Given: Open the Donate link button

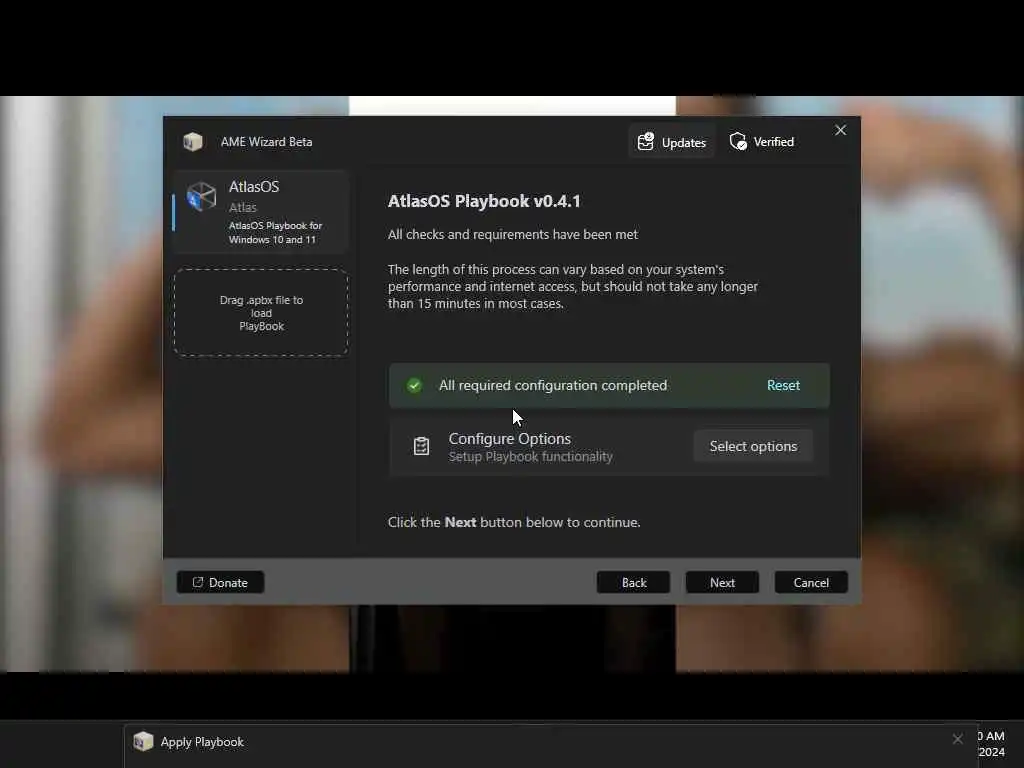Looking at the screenshot, I should pyautogui.click(x=220, y=583).
